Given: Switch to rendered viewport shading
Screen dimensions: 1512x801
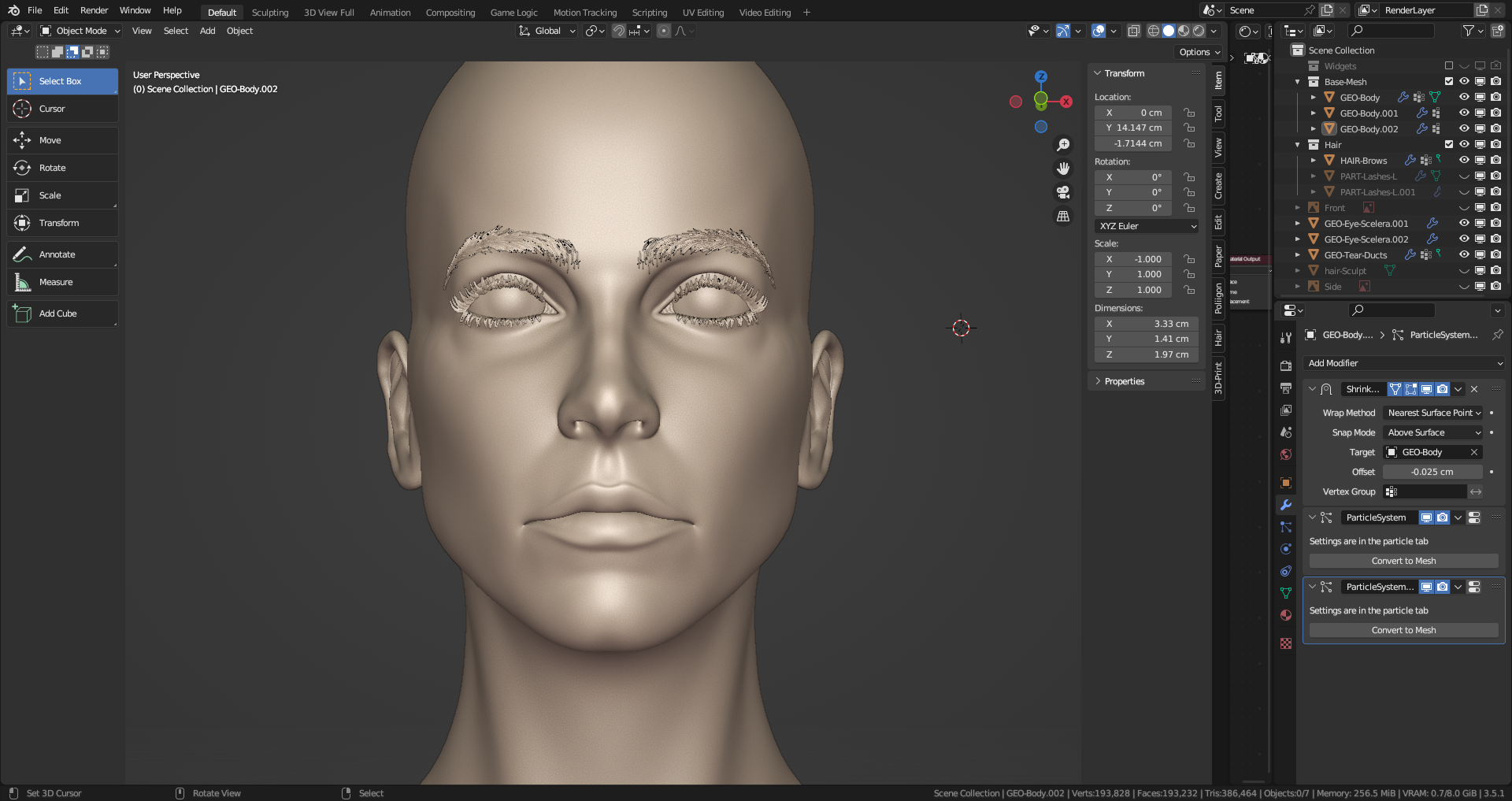Looking at the screenshot, I should pos(1199,31).
